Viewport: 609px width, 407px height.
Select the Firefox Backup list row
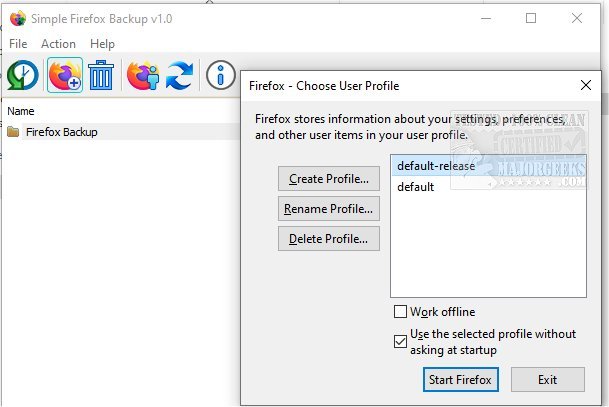click(x=122, y=132)
